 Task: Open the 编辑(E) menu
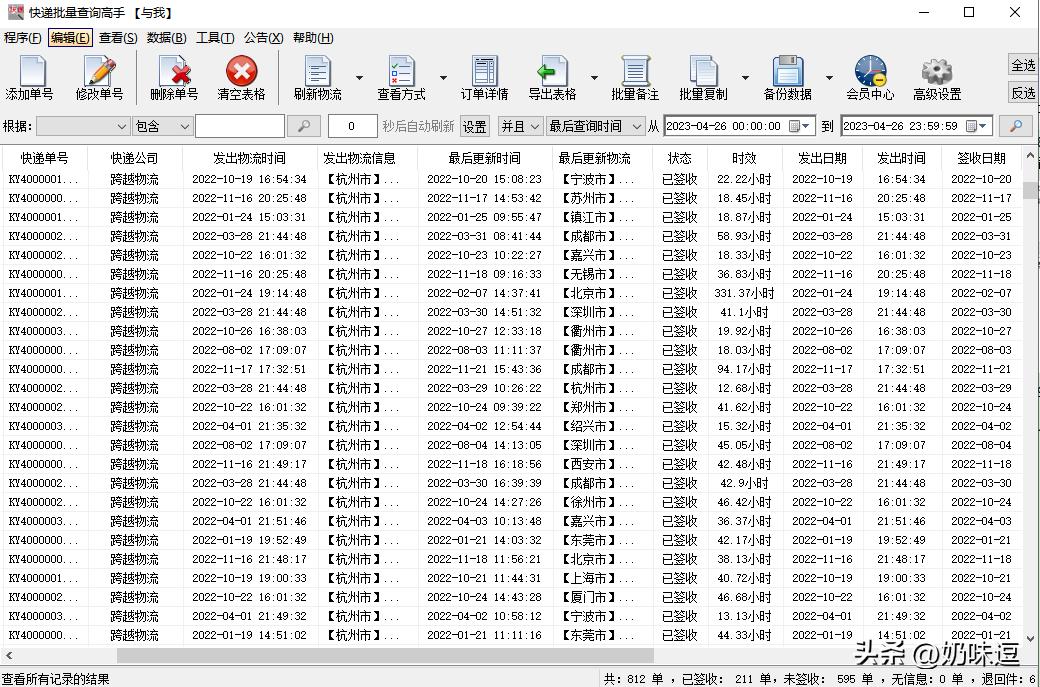(x=70, y=38)
